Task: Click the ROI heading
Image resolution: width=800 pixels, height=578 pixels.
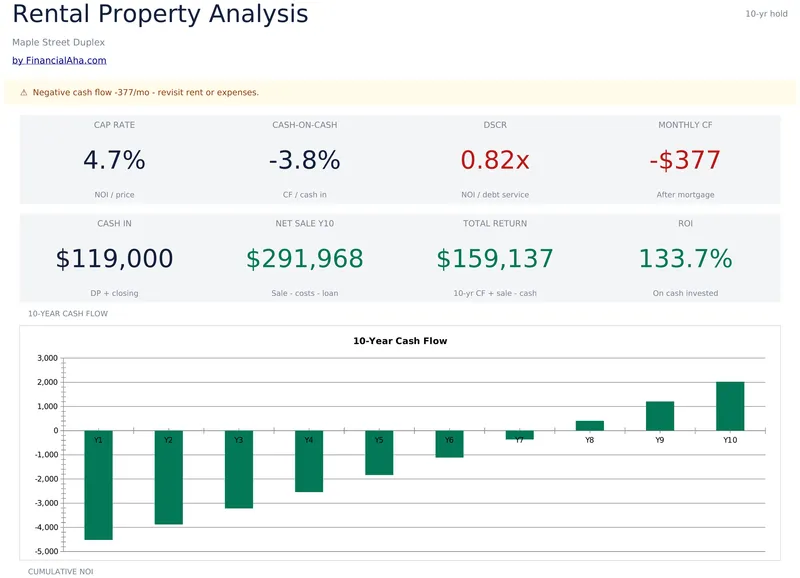Action: (x=685, y=223)
